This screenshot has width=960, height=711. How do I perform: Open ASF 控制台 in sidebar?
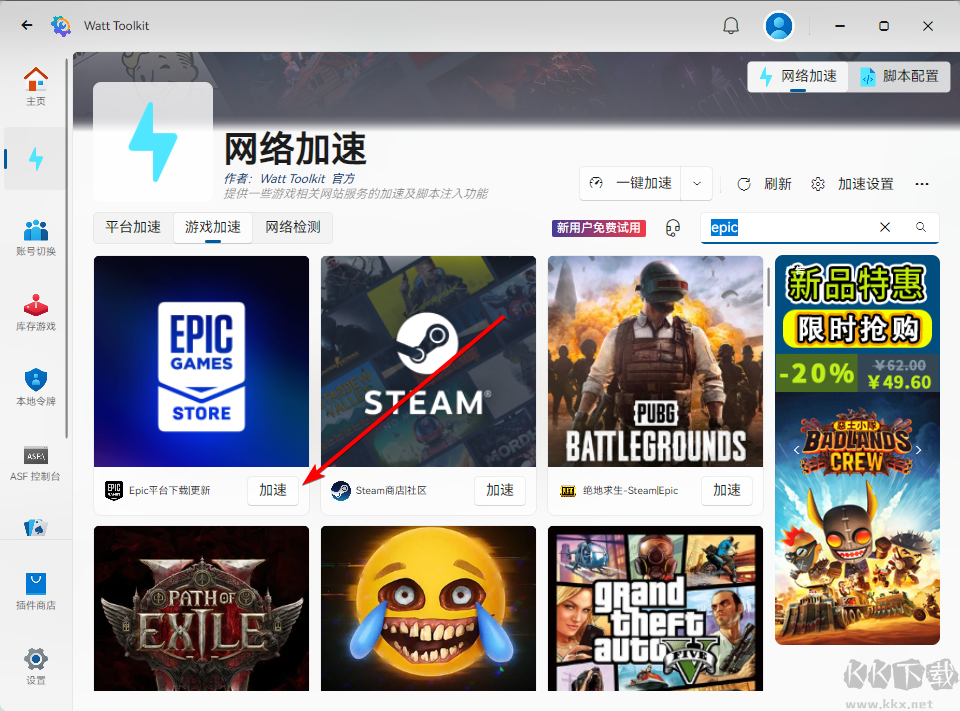(x=36, y=463)
